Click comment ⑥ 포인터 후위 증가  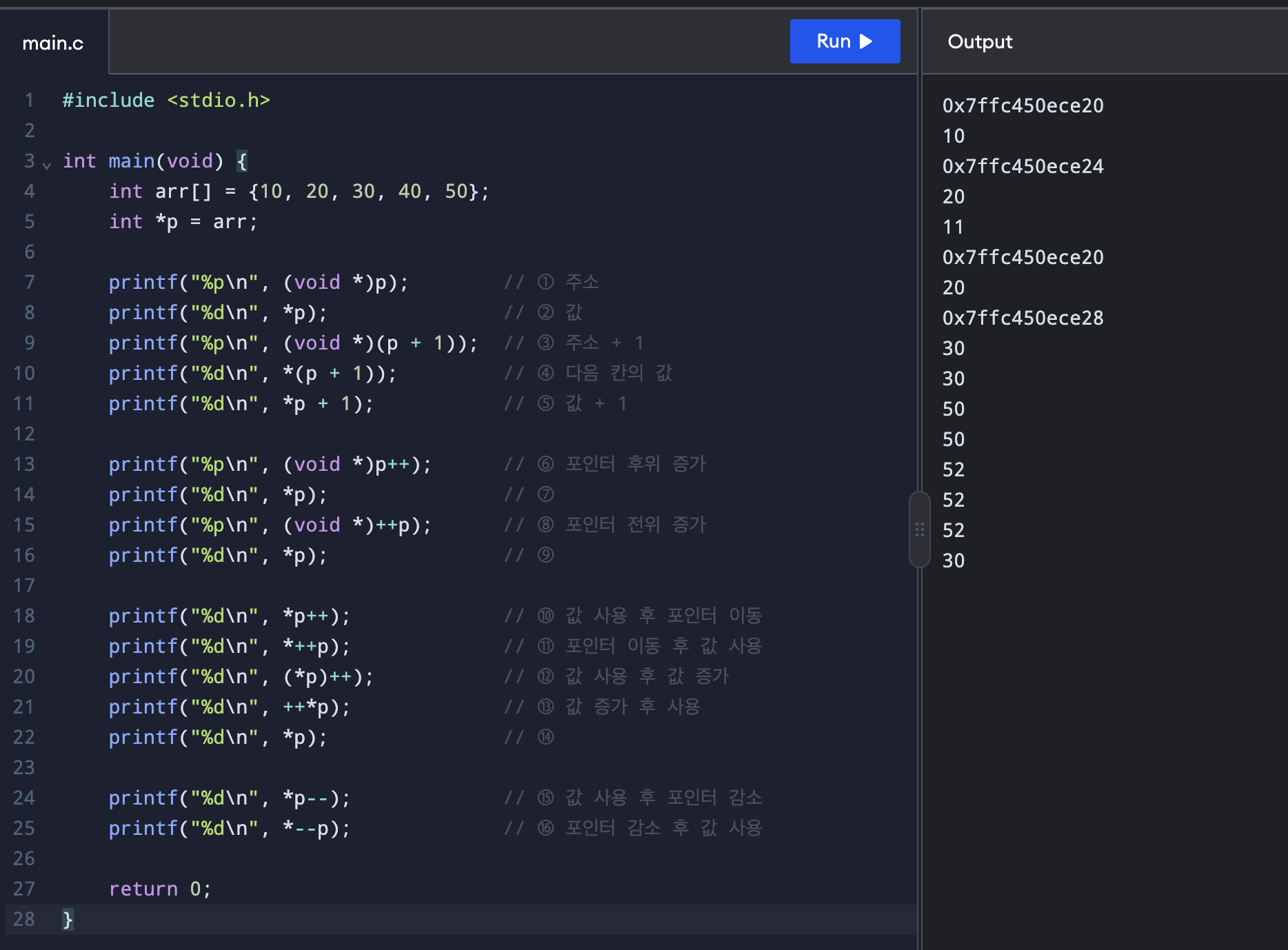click(605, 464)
